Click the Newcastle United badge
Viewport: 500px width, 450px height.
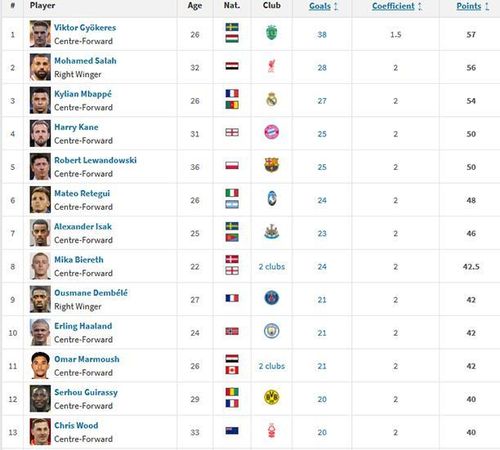[272, 232]
